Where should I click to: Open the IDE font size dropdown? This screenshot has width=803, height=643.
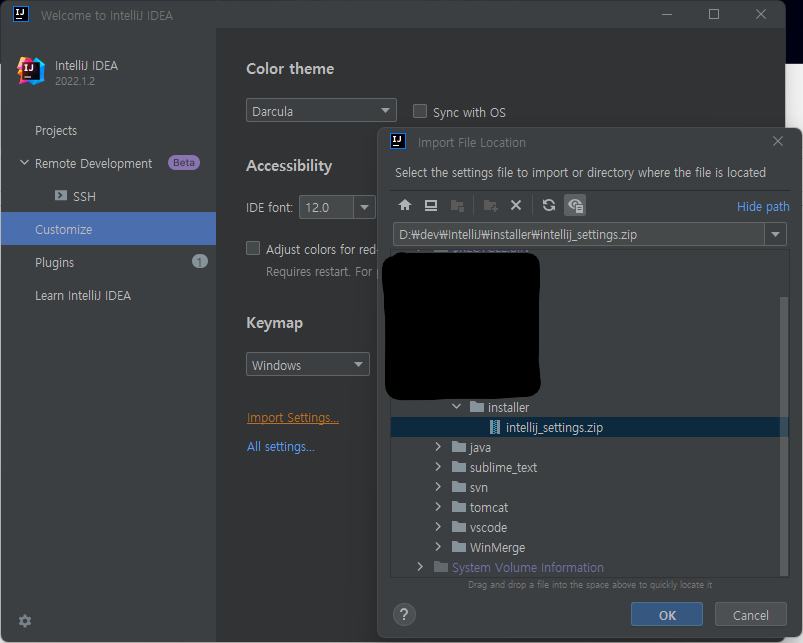click(364, 207)
